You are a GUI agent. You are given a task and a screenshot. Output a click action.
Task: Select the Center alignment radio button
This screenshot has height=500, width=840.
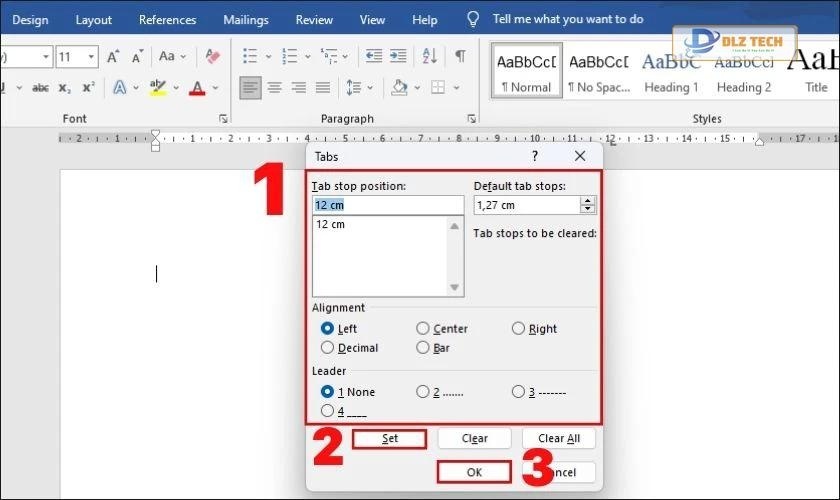[423, 328]
